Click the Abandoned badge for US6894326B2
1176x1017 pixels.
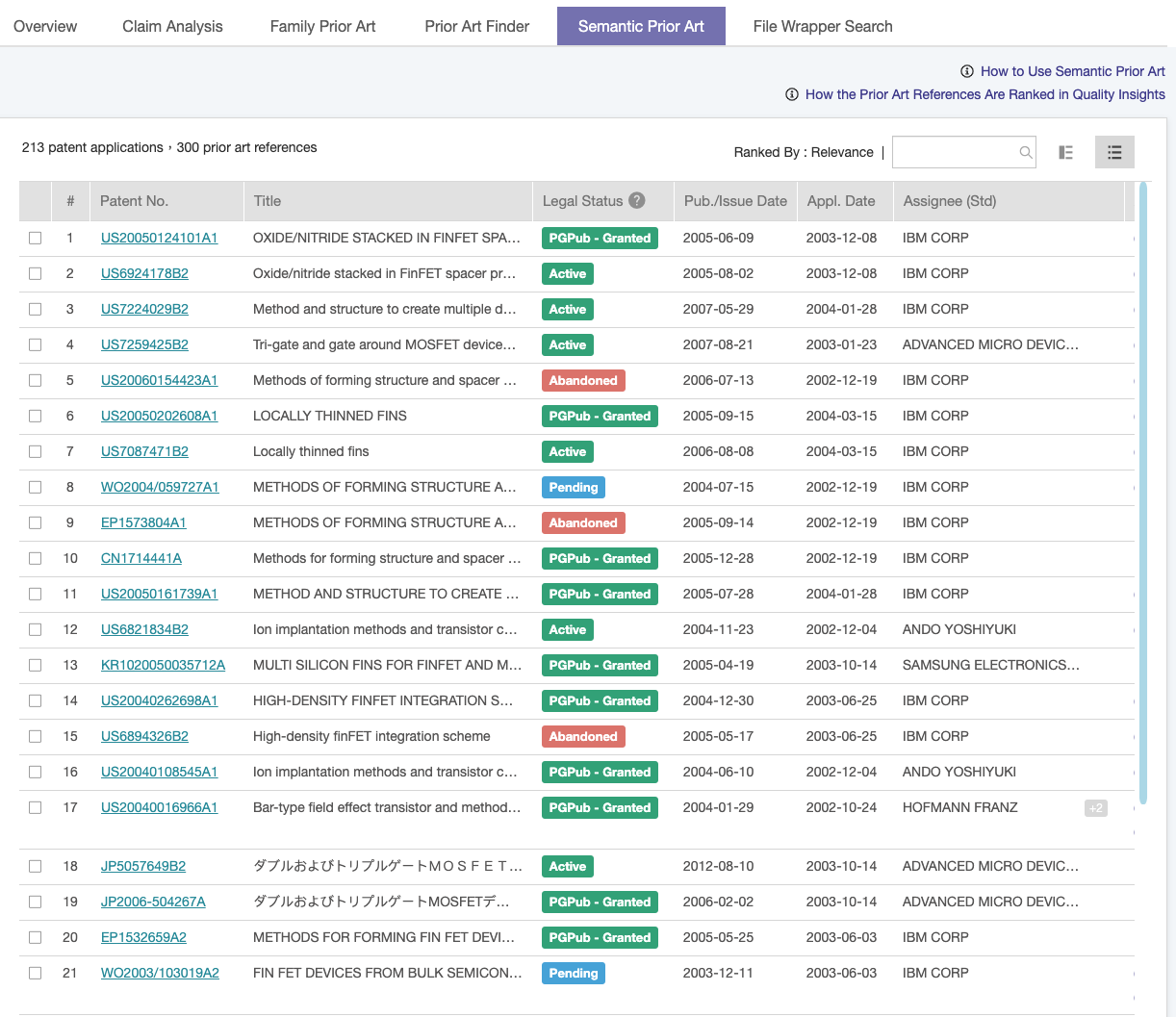coord(583,736)
